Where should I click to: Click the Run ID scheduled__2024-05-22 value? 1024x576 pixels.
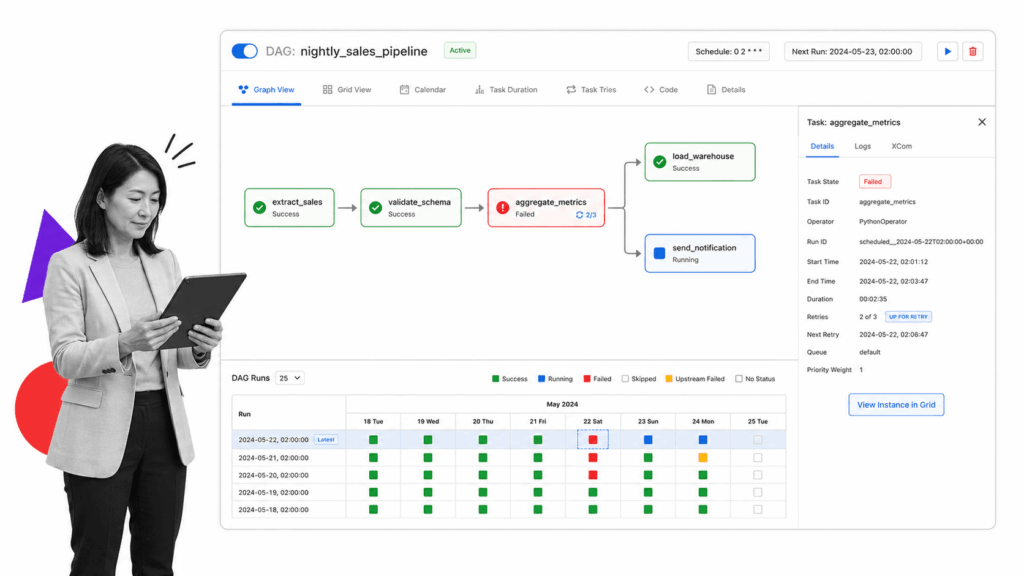click(x=921, y=242)
